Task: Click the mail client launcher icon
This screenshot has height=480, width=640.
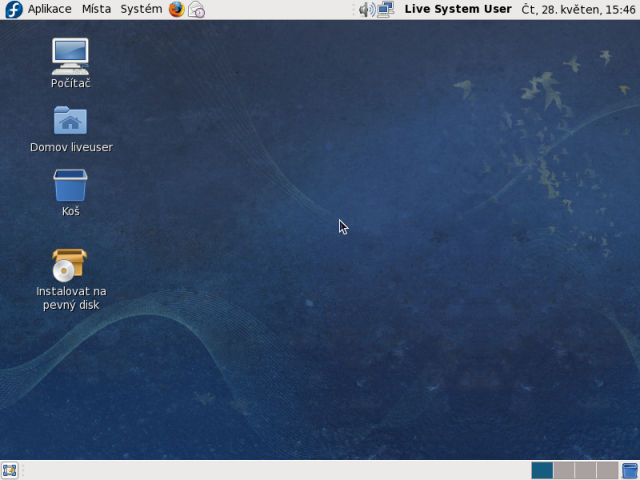Action: point(197,9)
